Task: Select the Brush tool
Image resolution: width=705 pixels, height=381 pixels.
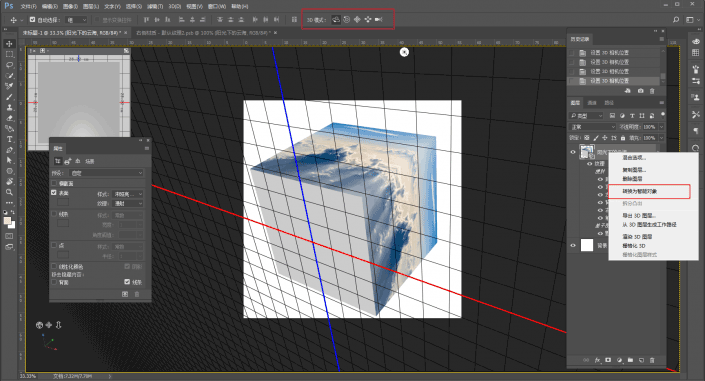Action: point(9,97)
